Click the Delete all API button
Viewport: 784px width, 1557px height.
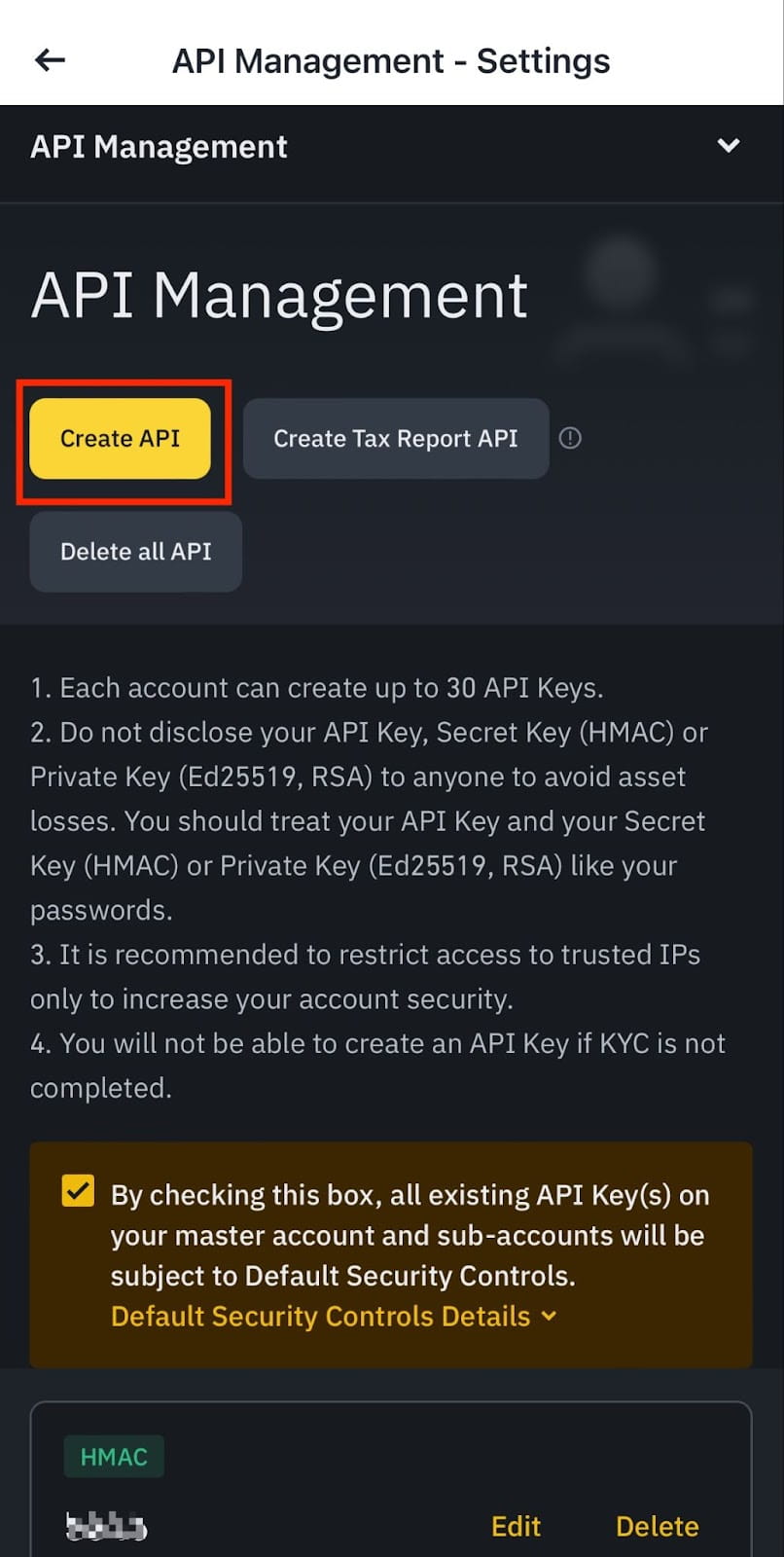(x=135, y=552)
